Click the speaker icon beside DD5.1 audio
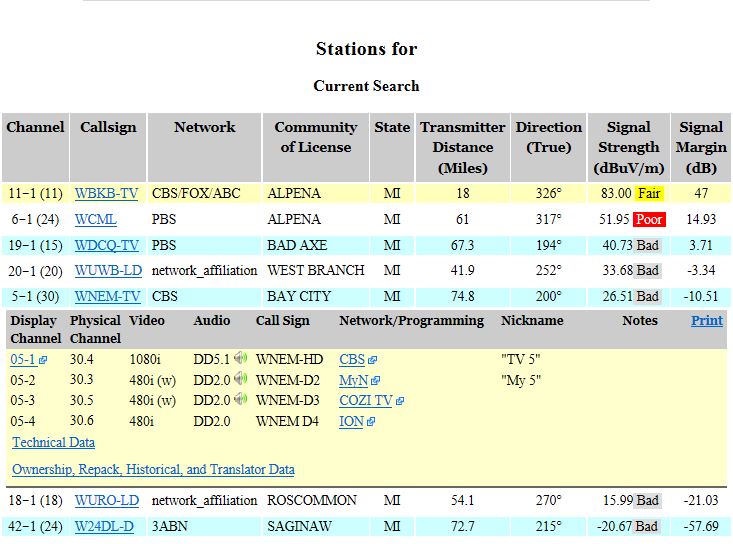 click(241, 358)
